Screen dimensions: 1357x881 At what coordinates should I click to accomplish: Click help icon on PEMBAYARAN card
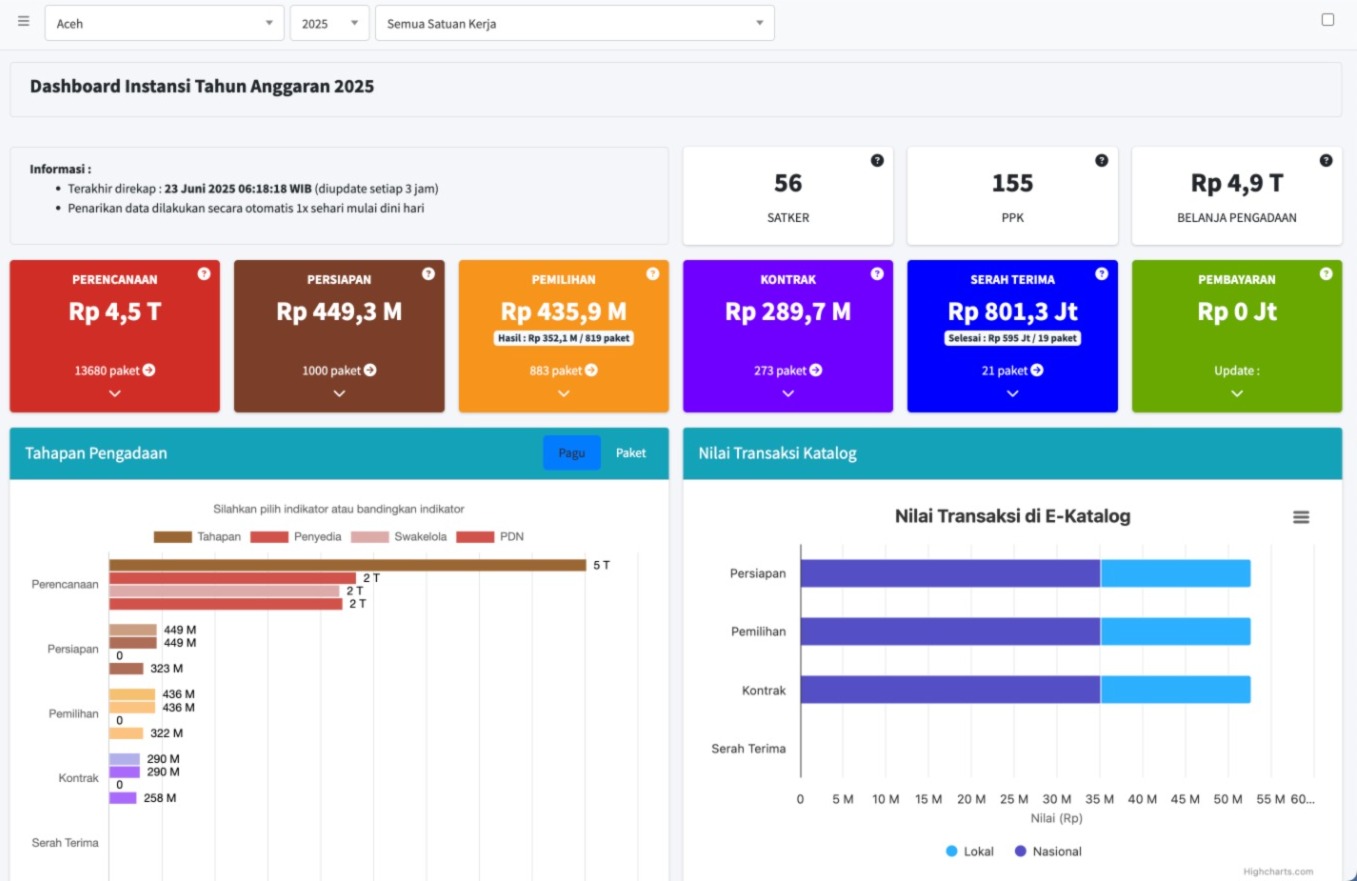[1326, 273]
